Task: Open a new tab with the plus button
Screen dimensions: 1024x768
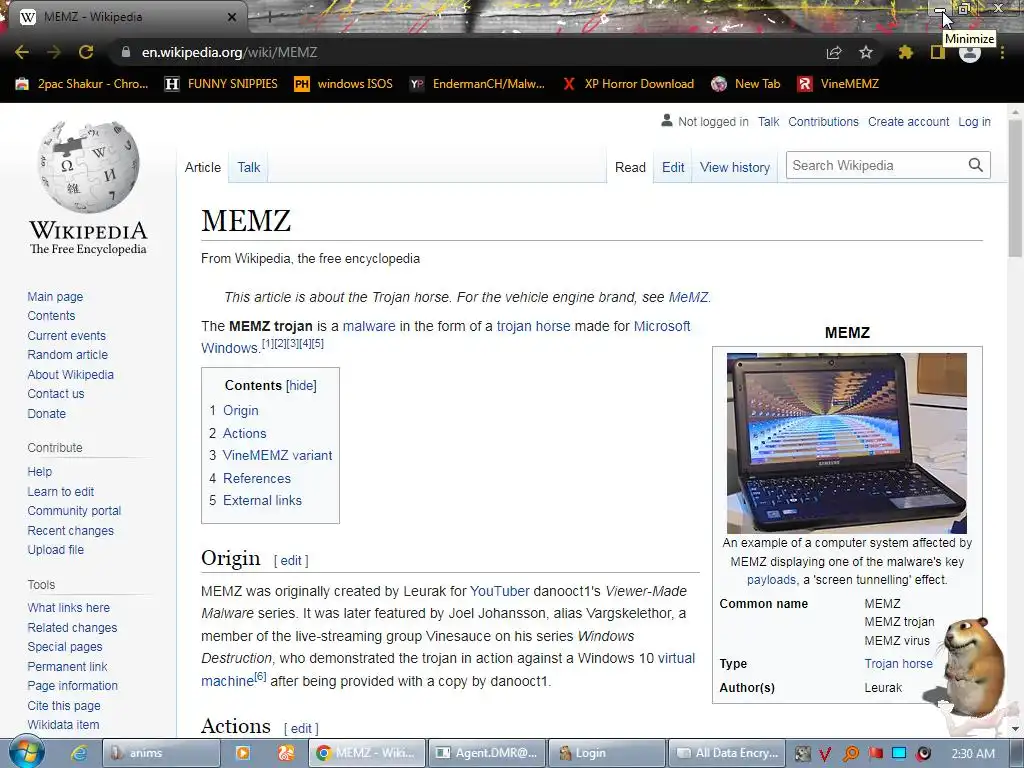Action: click(x=268, y=16)
